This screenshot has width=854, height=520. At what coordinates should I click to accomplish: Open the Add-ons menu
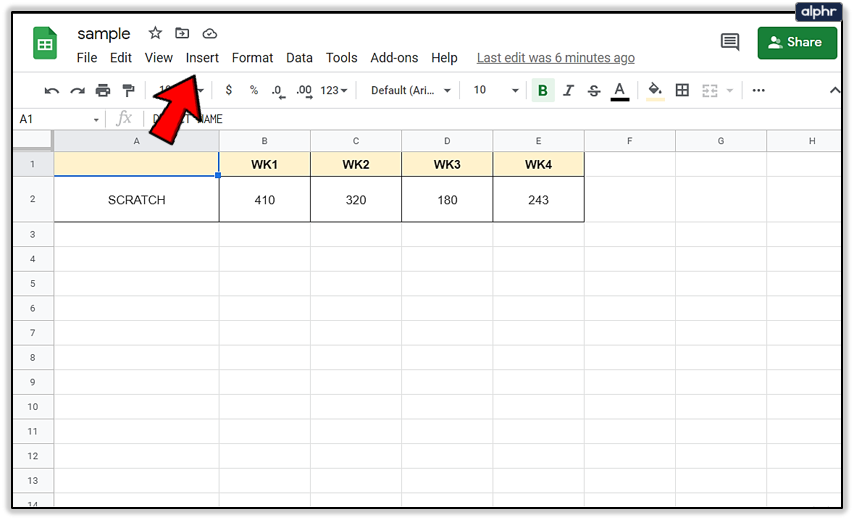click(394, 58)
